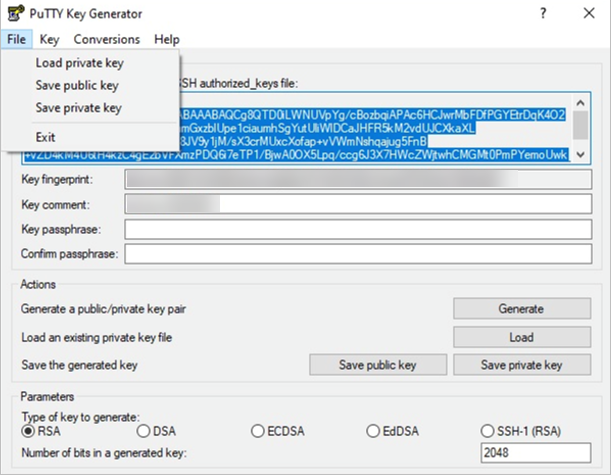Select the ECDSA key type
Image resolution: width=611 pixels, height=475 pixels.
277,431
